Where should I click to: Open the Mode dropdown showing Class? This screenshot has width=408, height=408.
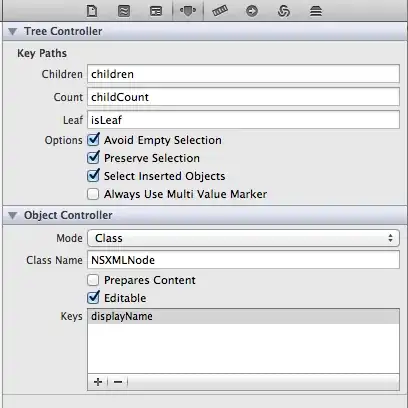[x=243, y=238]
